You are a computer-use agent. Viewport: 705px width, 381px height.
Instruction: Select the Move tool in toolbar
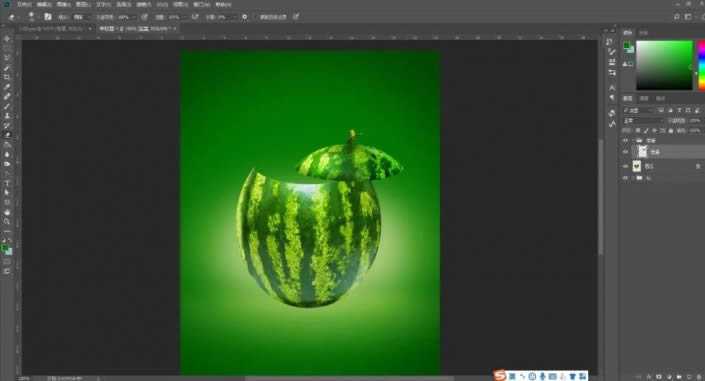tap(7, 39)
